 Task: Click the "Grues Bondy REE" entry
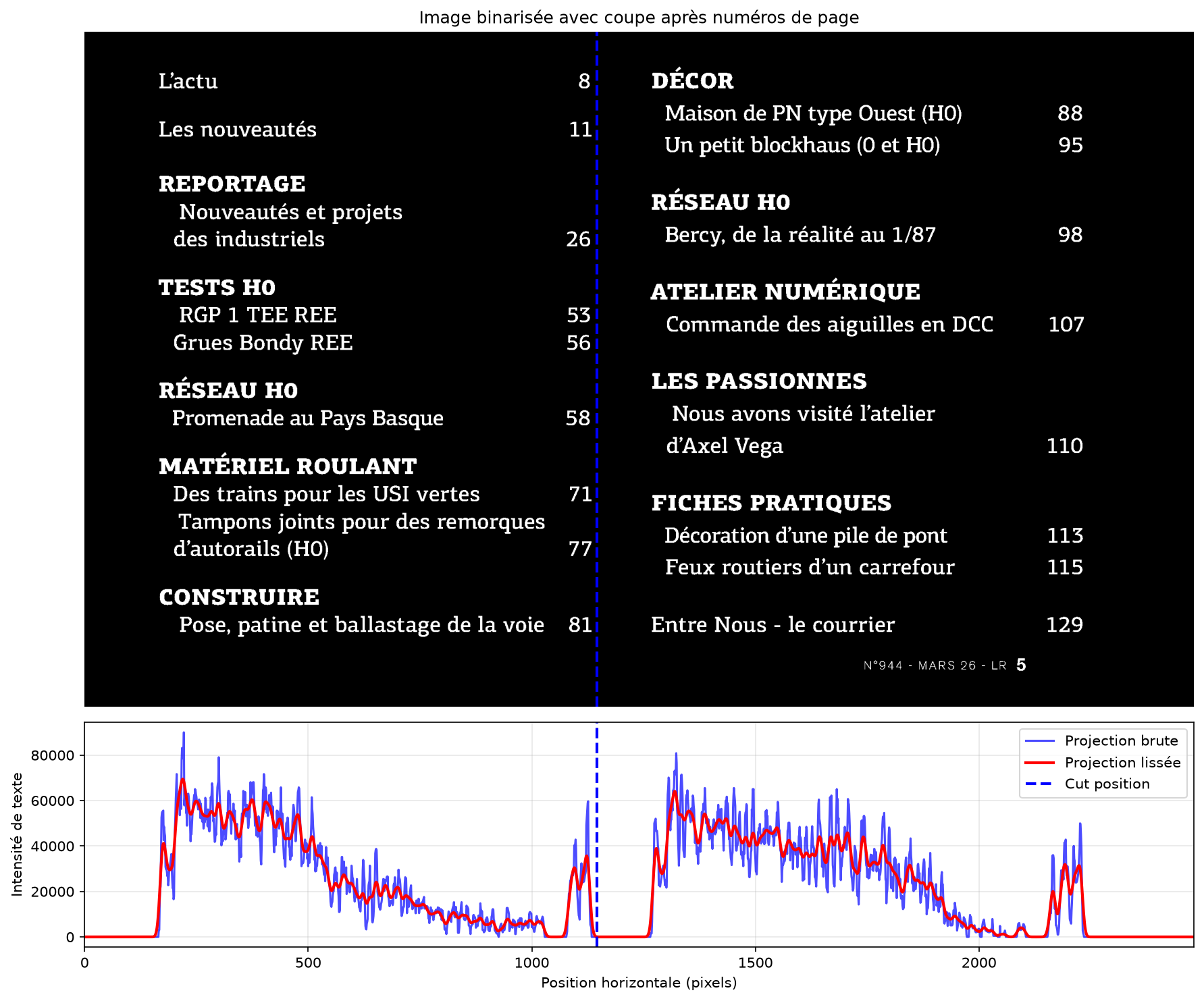(x=263, y=343)
